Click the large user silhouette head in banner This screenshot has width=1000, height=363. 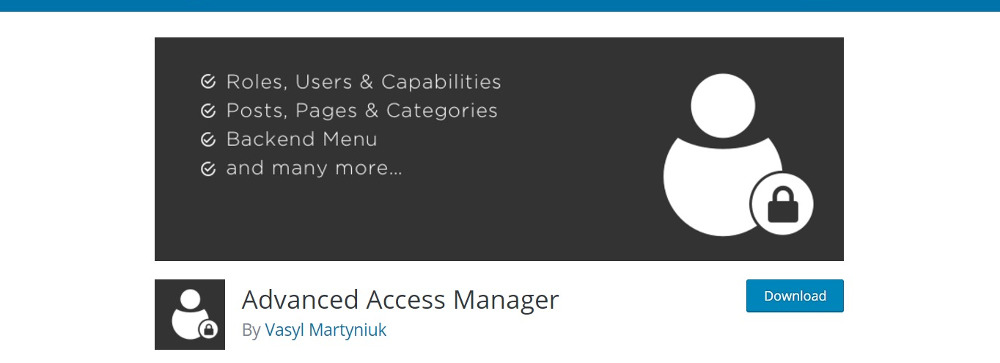click(x=723, y=106)
